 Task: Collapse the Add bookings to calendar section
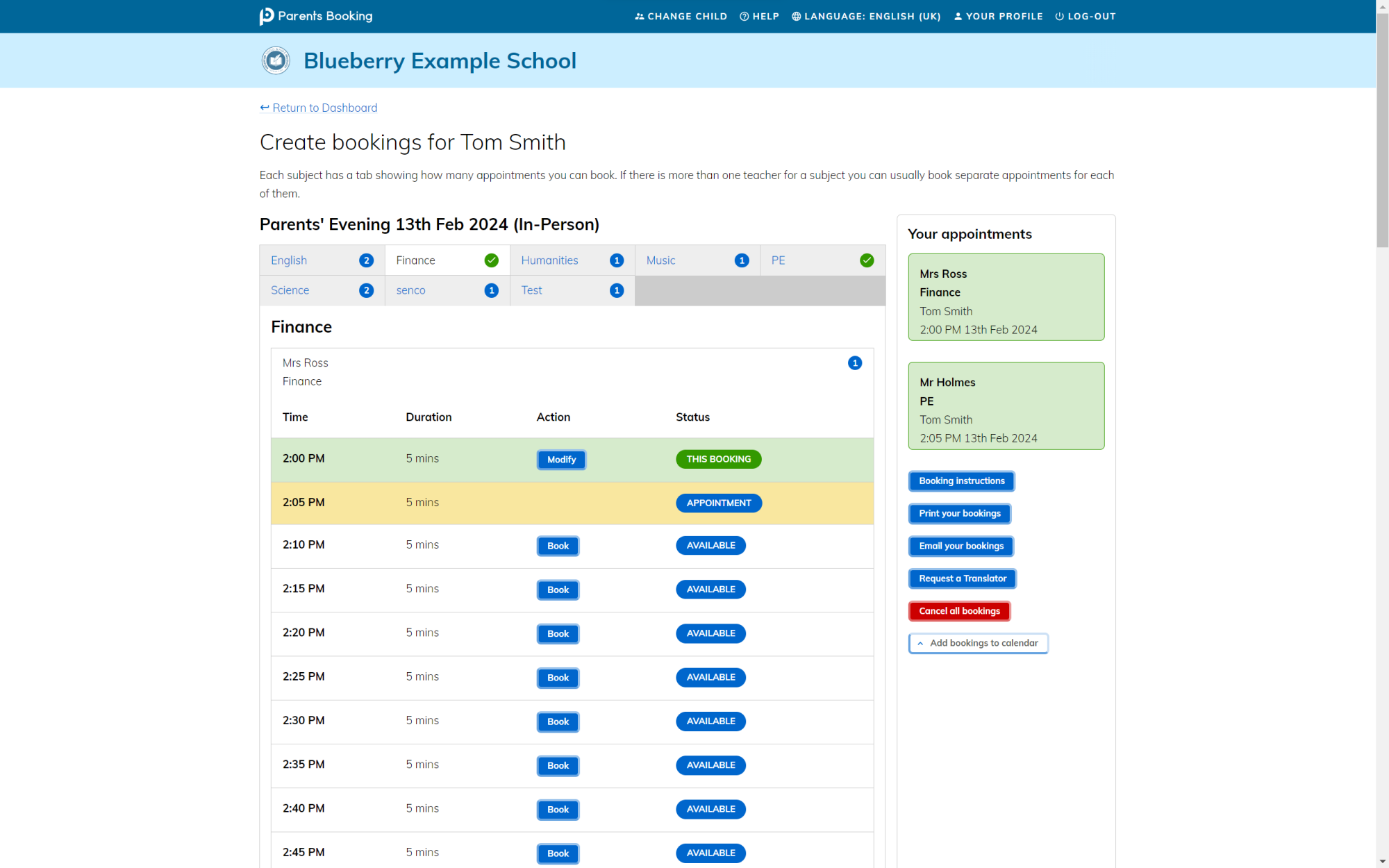click(920, 643)
